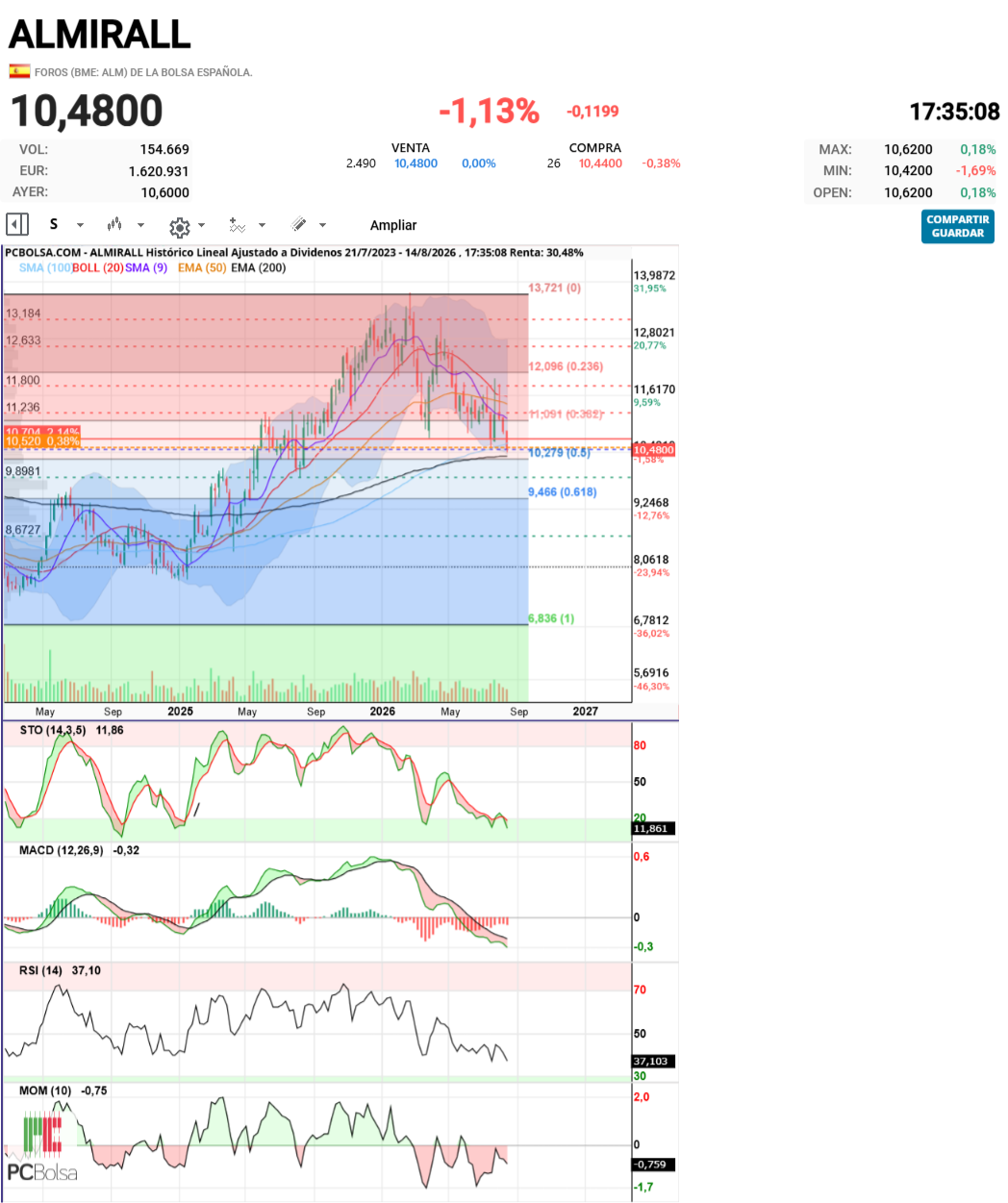The width and height of the screenshot is (1008, 1203).
Task: Click the OPEN value 10,6200
Action: tap(908, 192)
